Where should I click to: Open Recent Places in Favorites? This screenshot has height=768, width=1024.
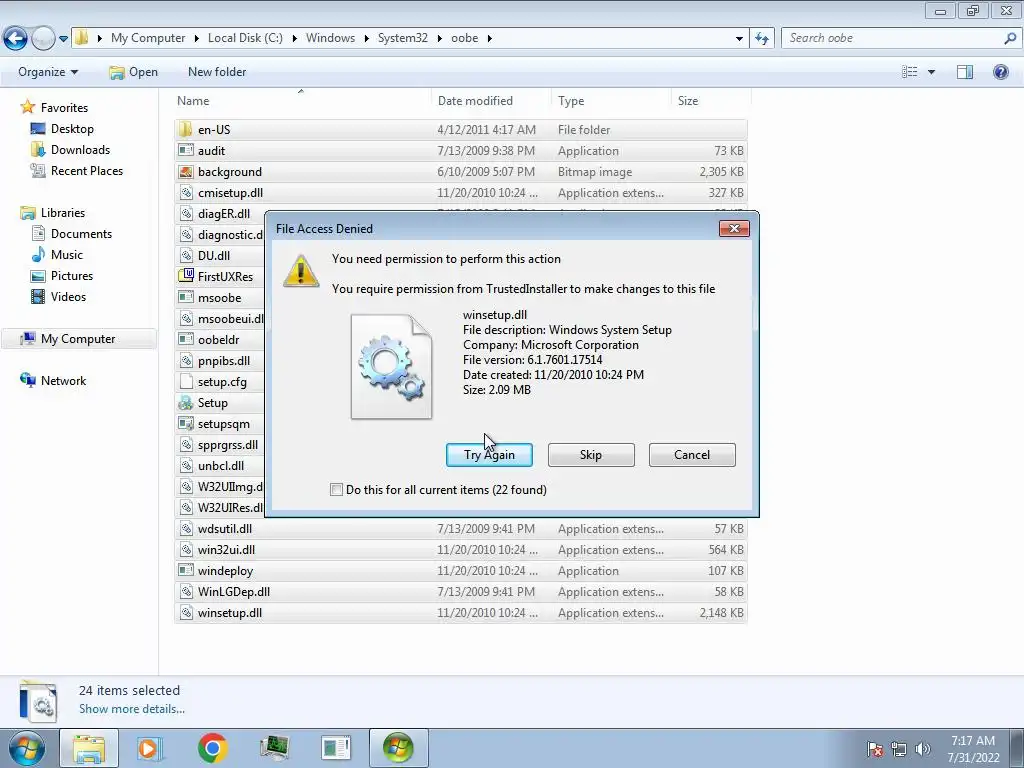pyautogui.click(x=87, y=170)
